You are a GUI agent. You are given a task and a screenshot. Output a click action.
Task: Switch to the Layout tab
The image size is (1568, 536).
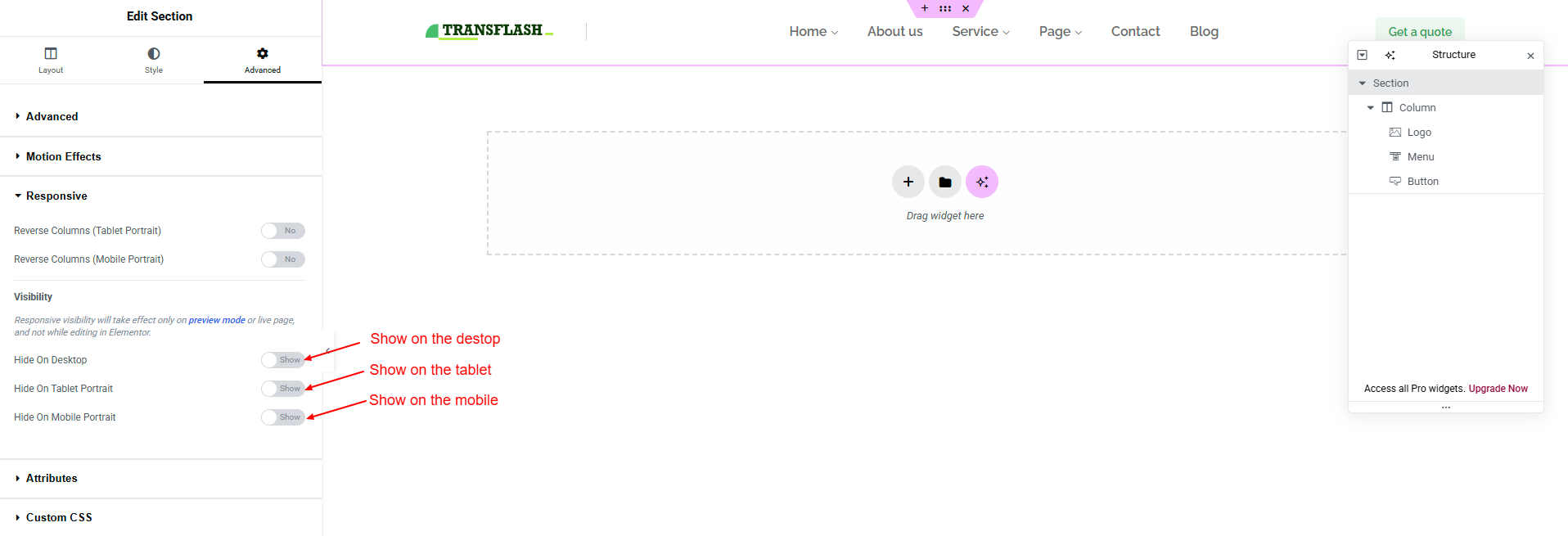[x=51, y=60]
